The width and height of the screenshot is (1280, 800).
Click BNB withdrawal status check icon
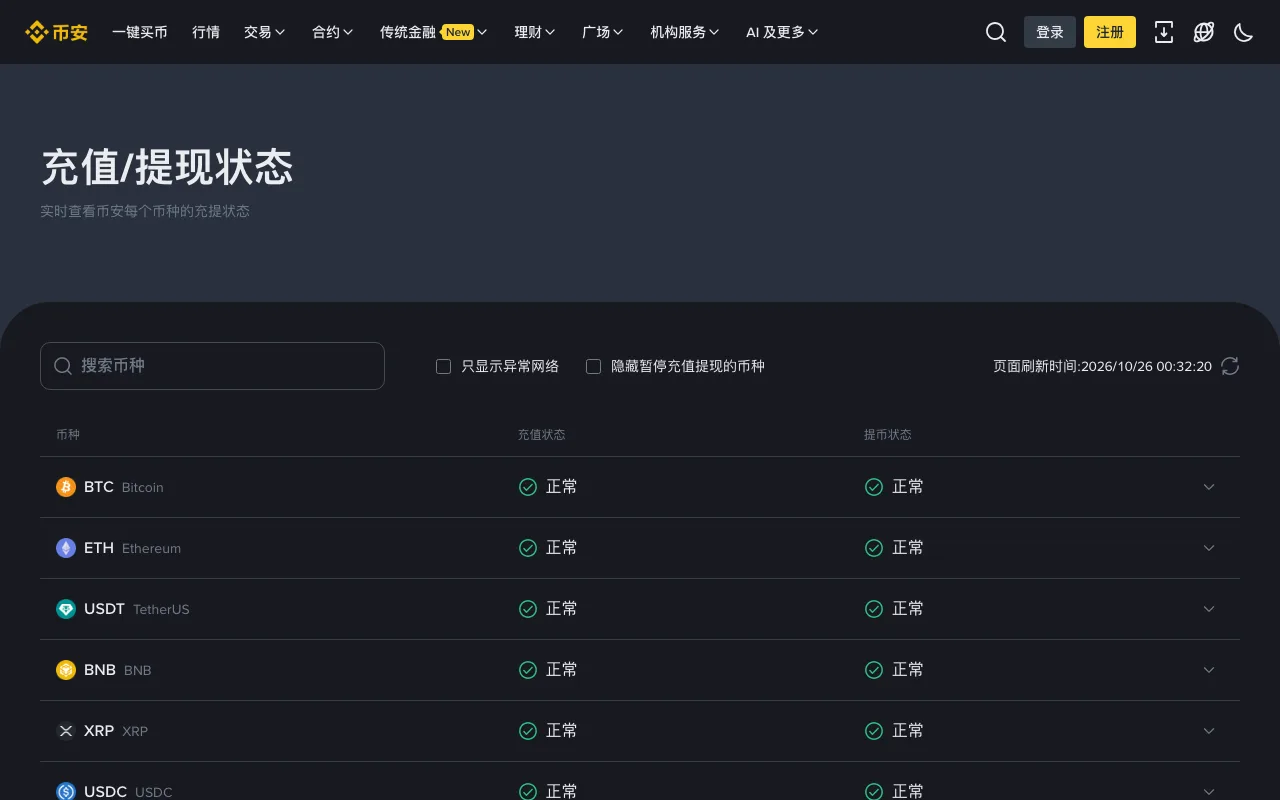pyautogui.click(x=874, y=670)
